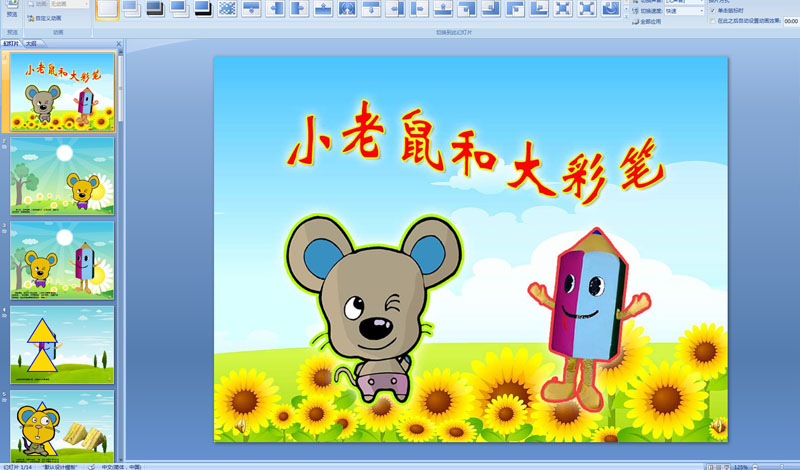800x470 pixels.
Task: Apply the Uncover Right transition
Action: pos(419,8)
